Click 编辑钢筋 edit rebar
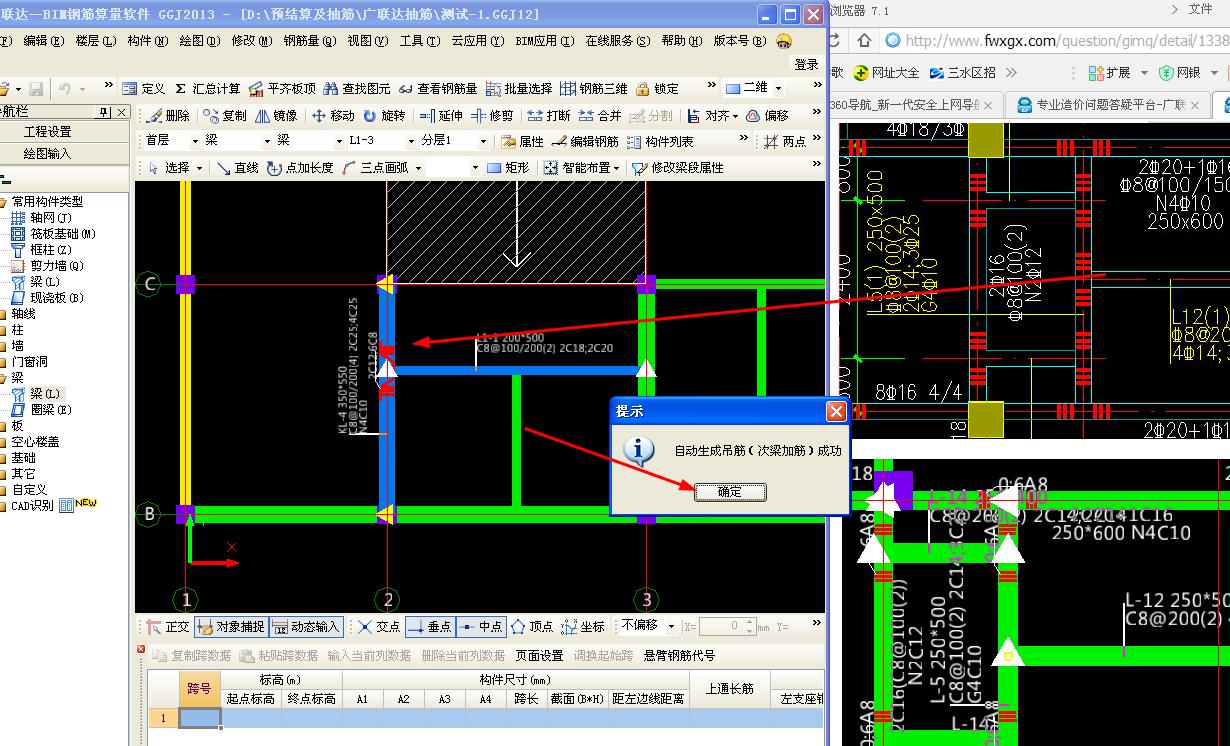The image size is (1230, 746). [585, 142]
